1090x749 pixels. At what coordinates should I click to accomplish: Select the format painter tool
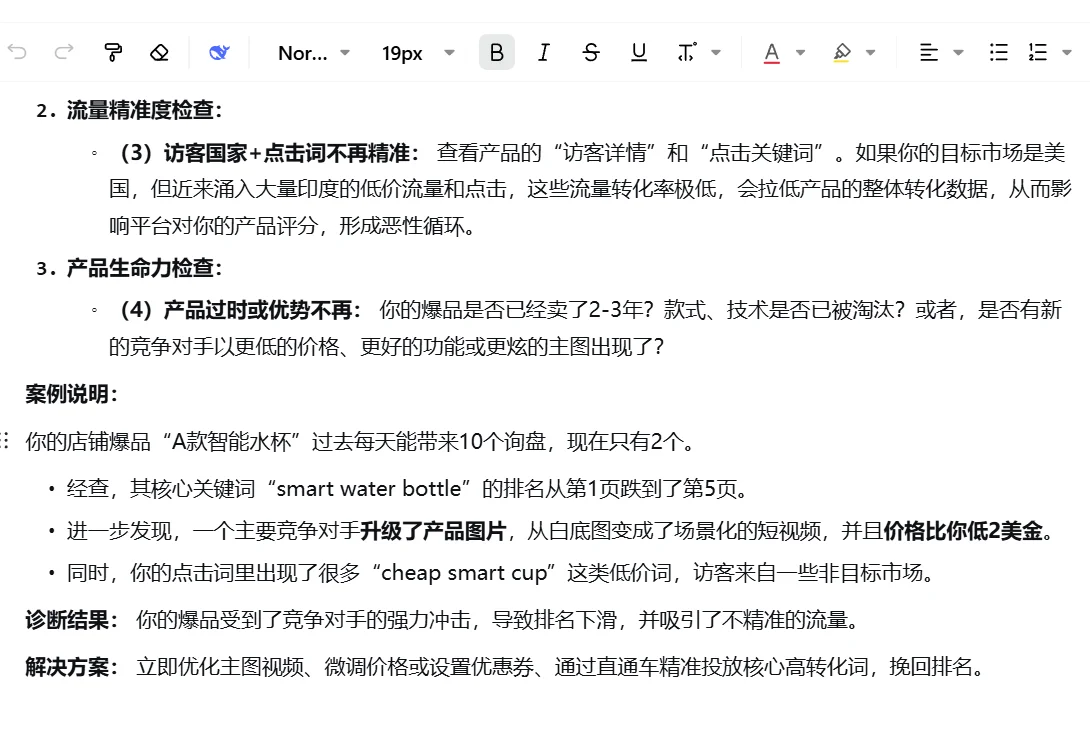113,52
